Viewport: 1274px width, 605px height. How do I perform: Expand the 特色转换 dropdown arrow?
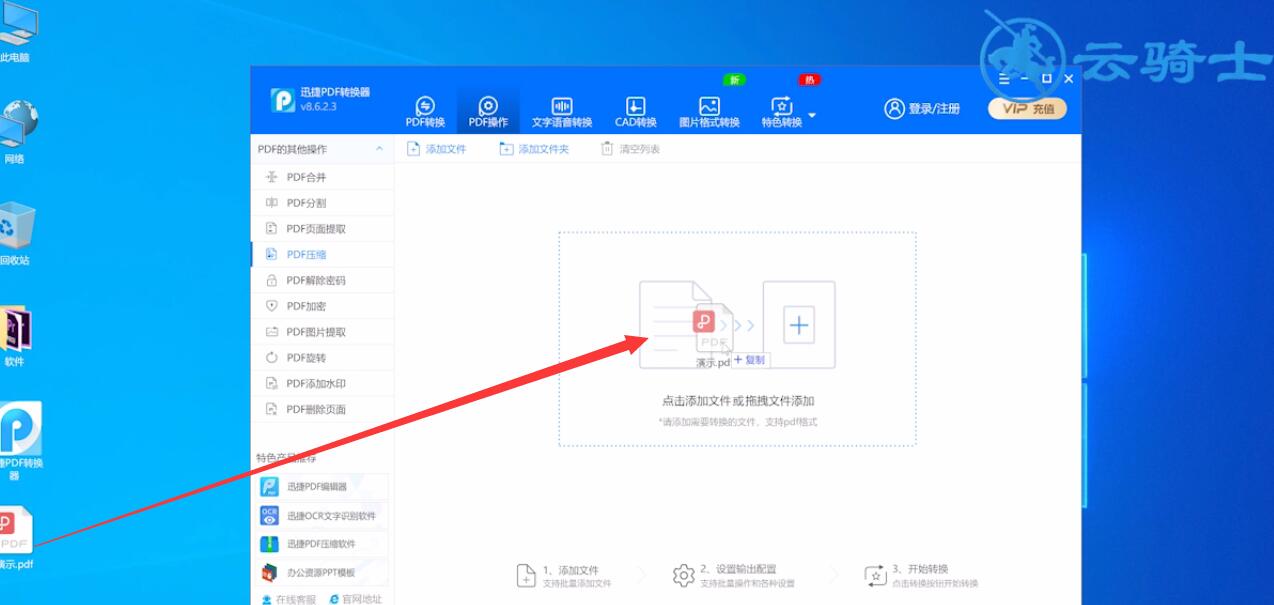click(812, 114)
